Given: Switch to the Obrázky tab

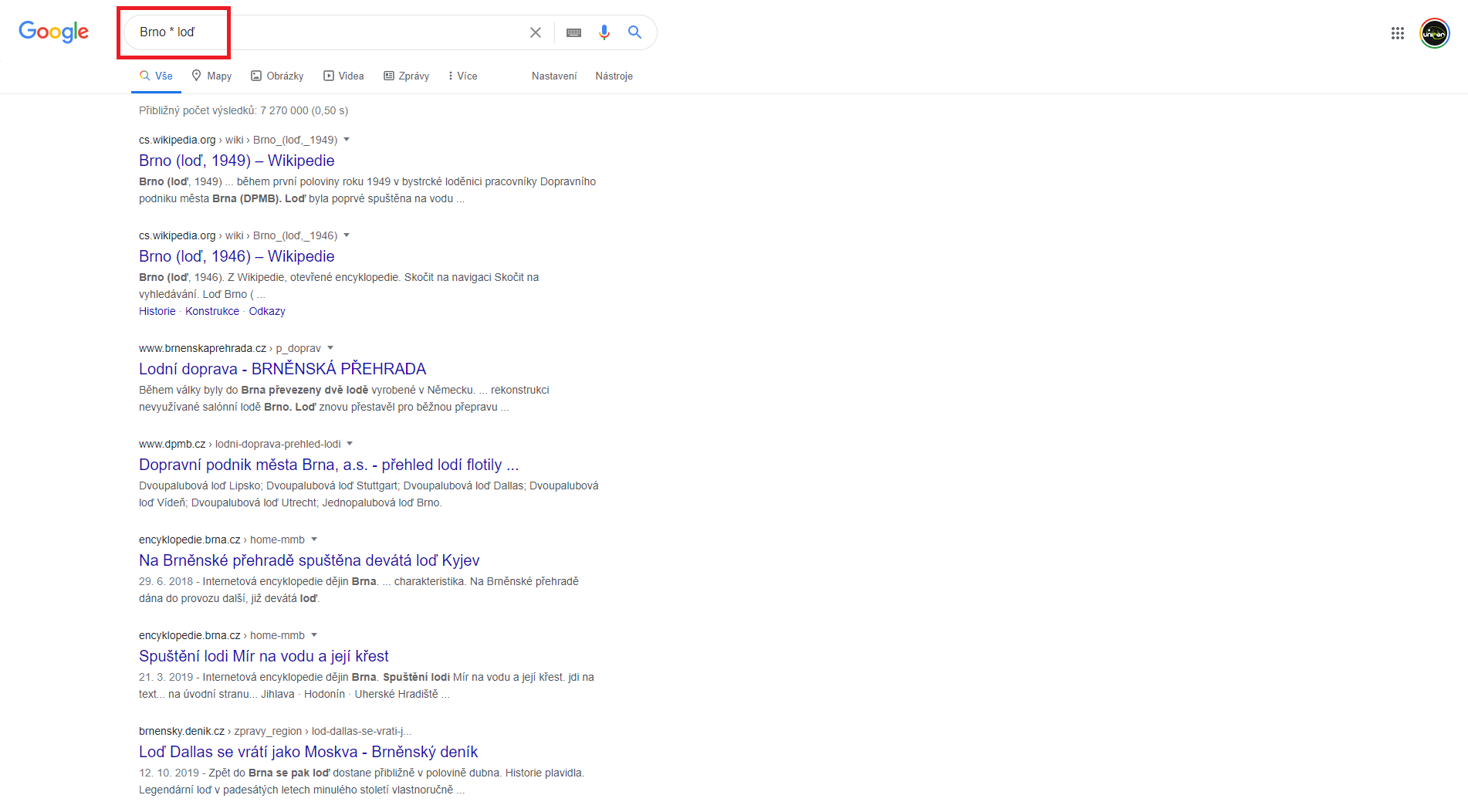Looking at the screenshot, I should click(277, 76).
